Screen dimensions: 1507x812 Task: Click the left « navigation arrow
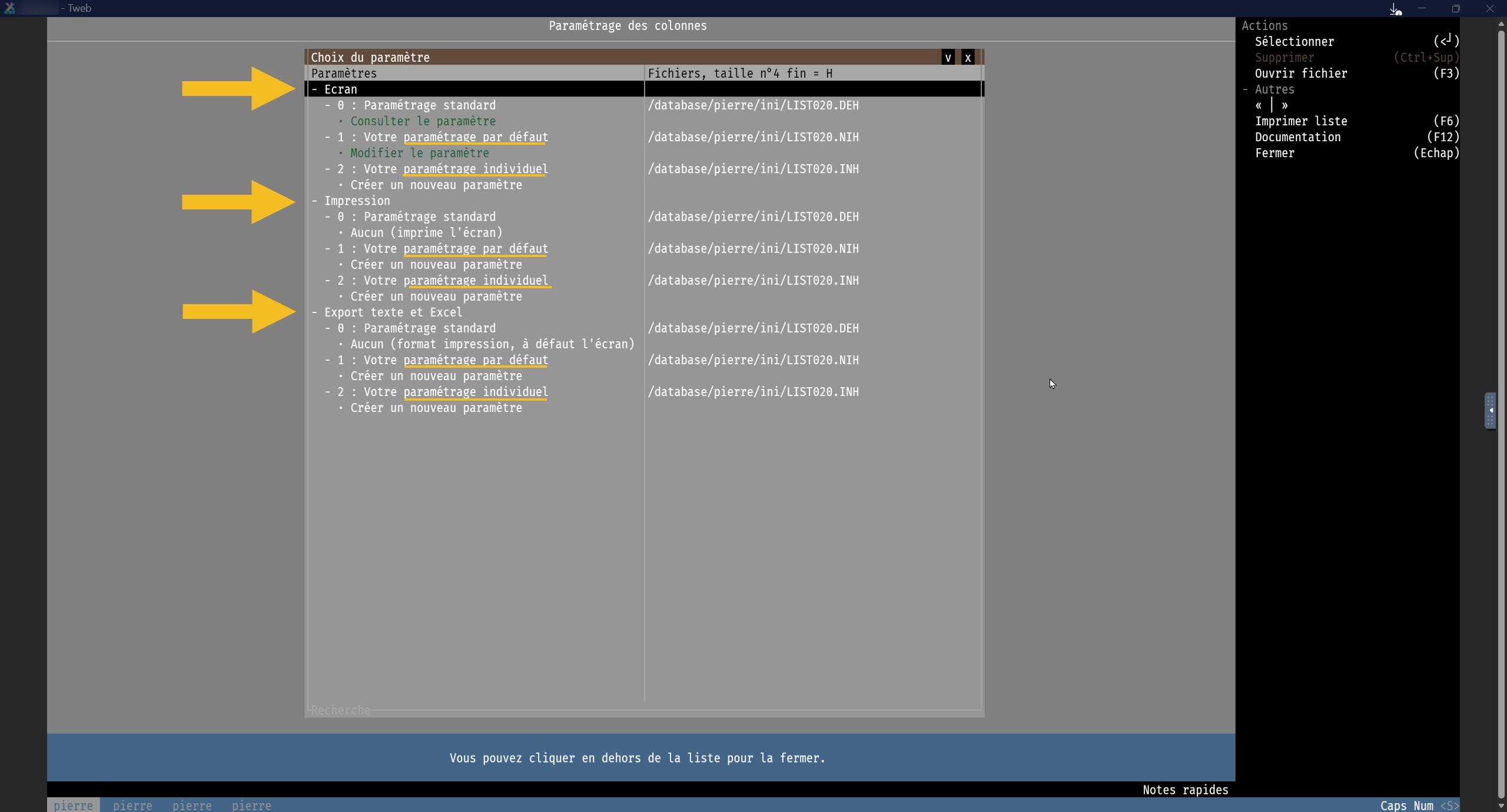(1259, 105)
